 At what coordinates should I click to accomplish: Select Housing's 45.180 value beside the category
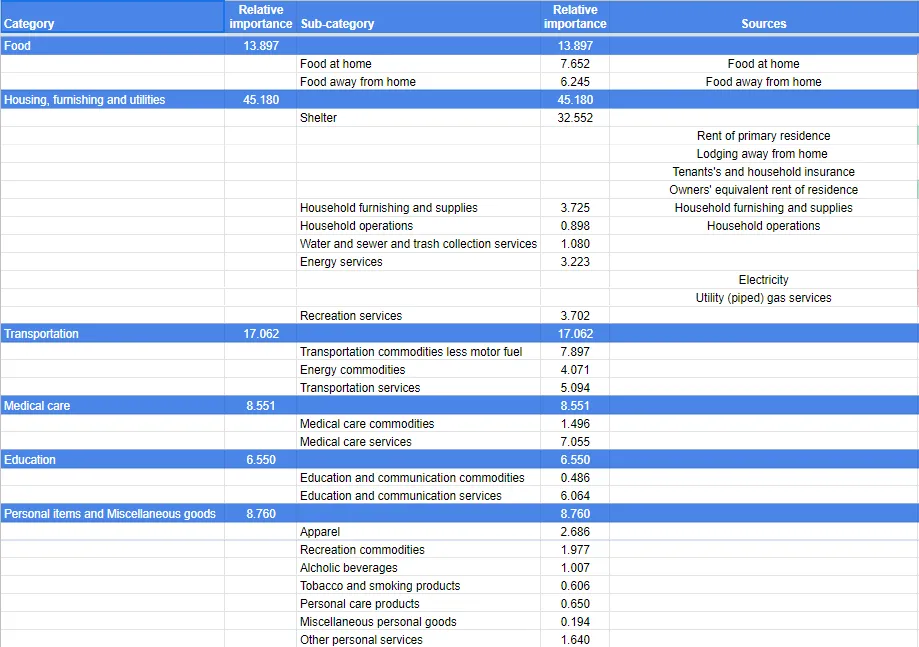click(261, 100)
